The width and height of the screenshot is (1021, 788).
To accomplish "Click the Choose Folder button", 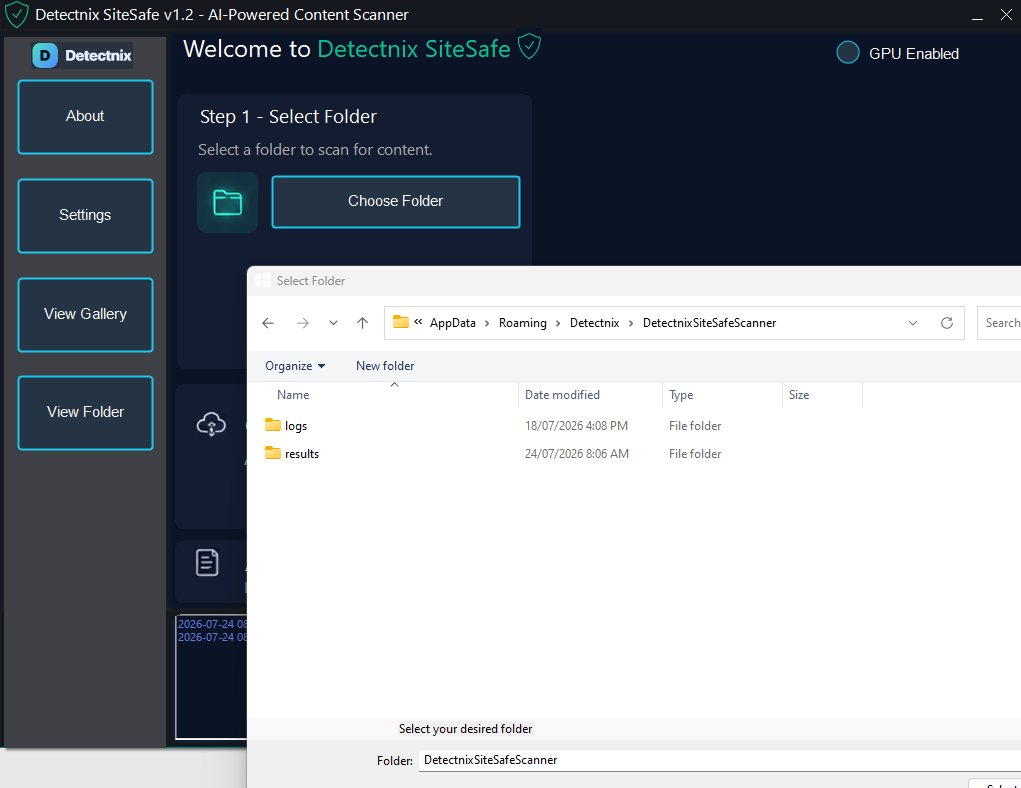I will tap(396, 202).
